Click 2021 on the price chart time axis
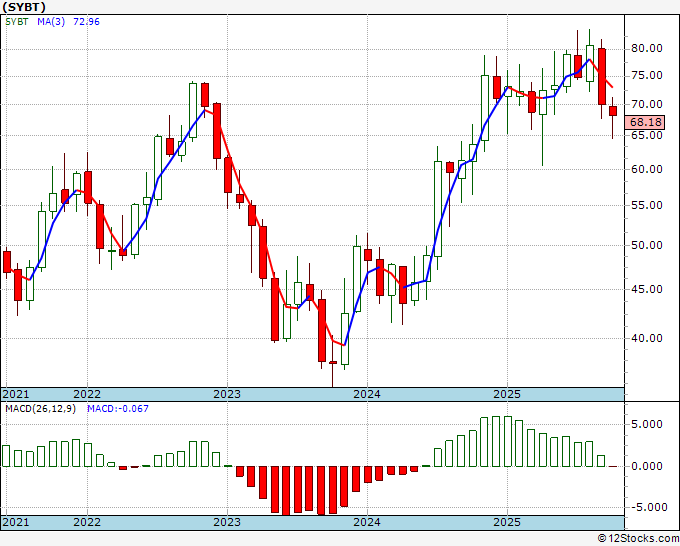Screen dimensions: 680x546 [x=16, y=394]
